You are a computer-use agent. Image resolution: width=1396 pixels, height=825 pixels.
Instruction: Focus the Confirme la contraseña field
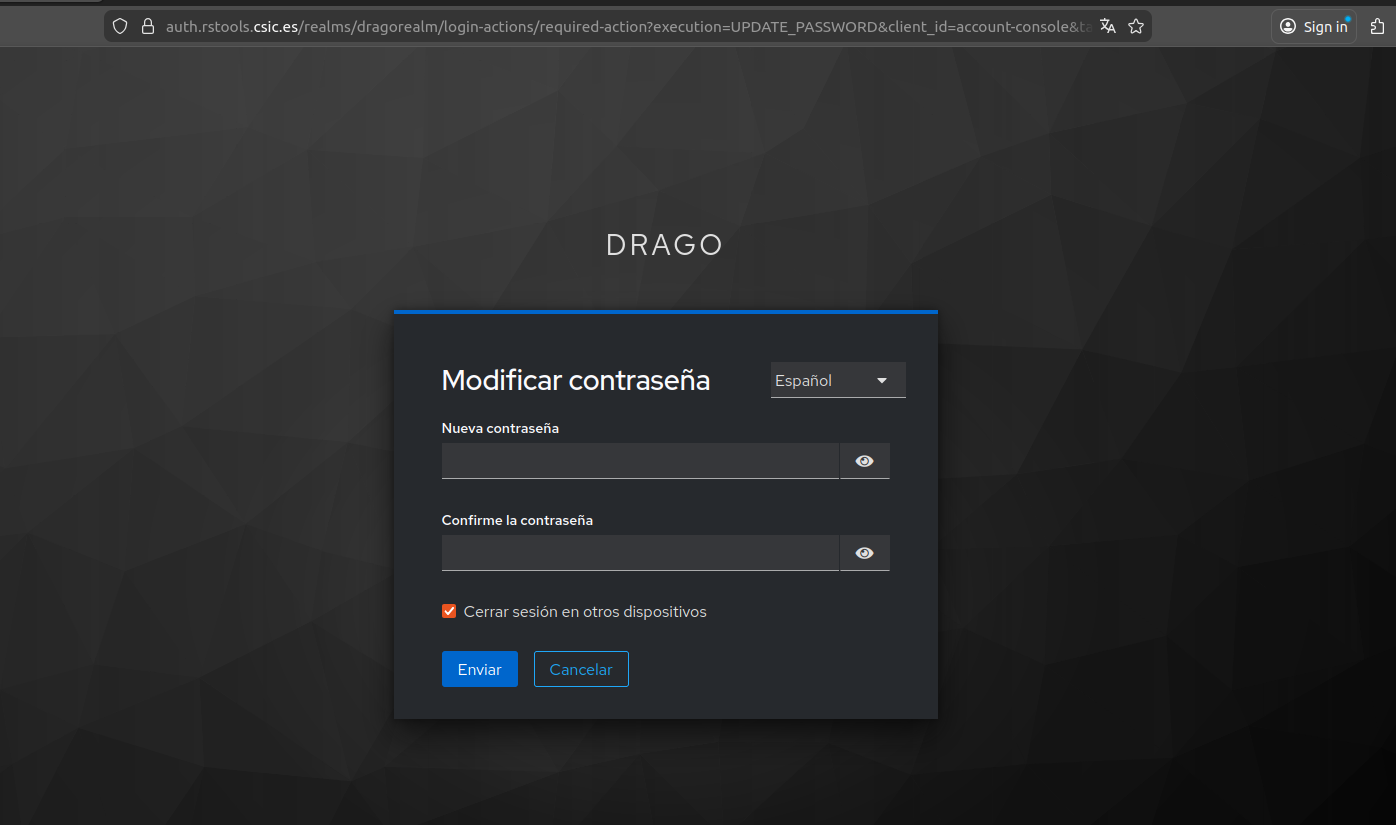pyautogui.click(x=640, y=553)
